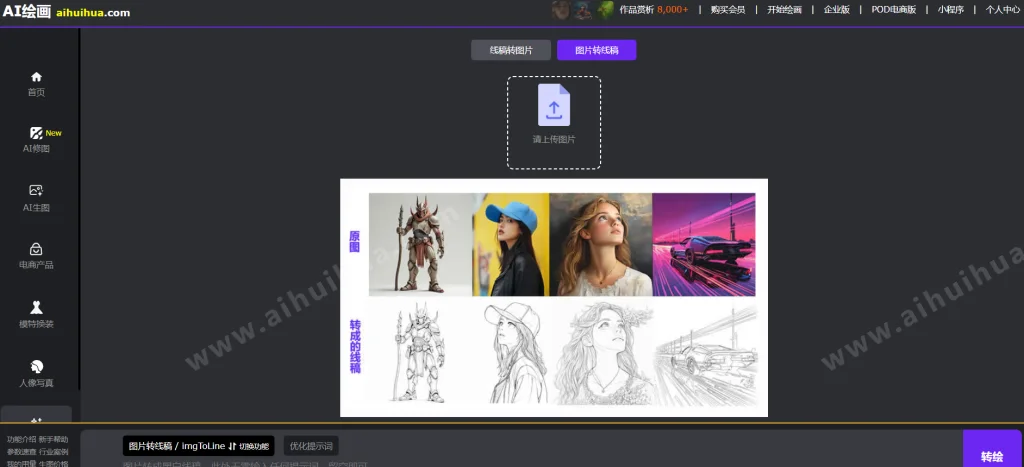Open the 企业版 enterprise link

click(x=837, y=10)
